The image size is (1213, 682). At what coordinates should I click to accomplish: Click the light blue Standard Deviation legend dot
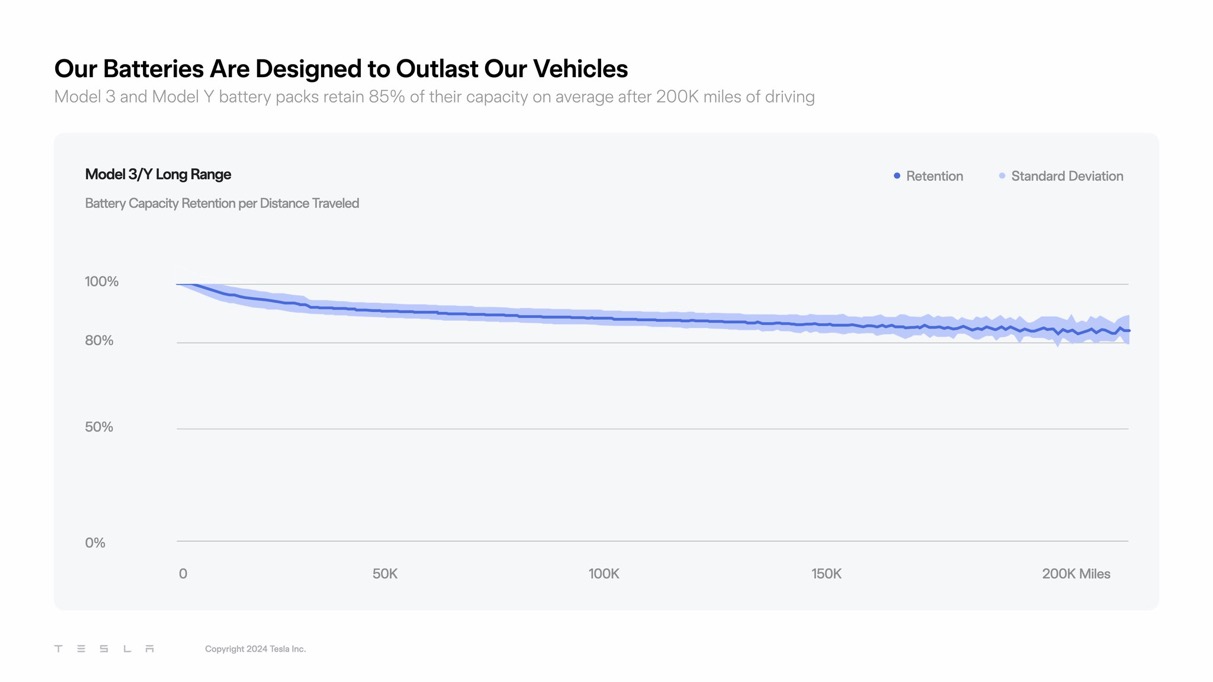point(1002,176)
